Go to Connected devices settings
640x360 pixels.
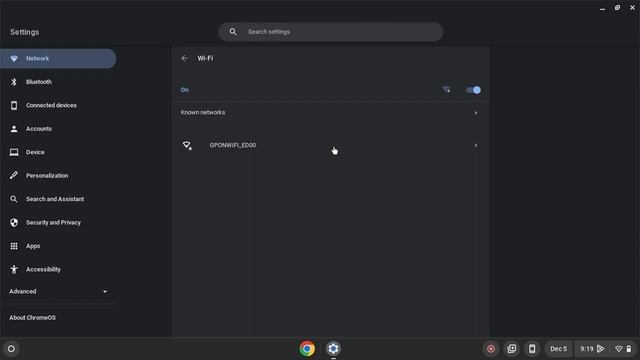(x=58, y=105)
